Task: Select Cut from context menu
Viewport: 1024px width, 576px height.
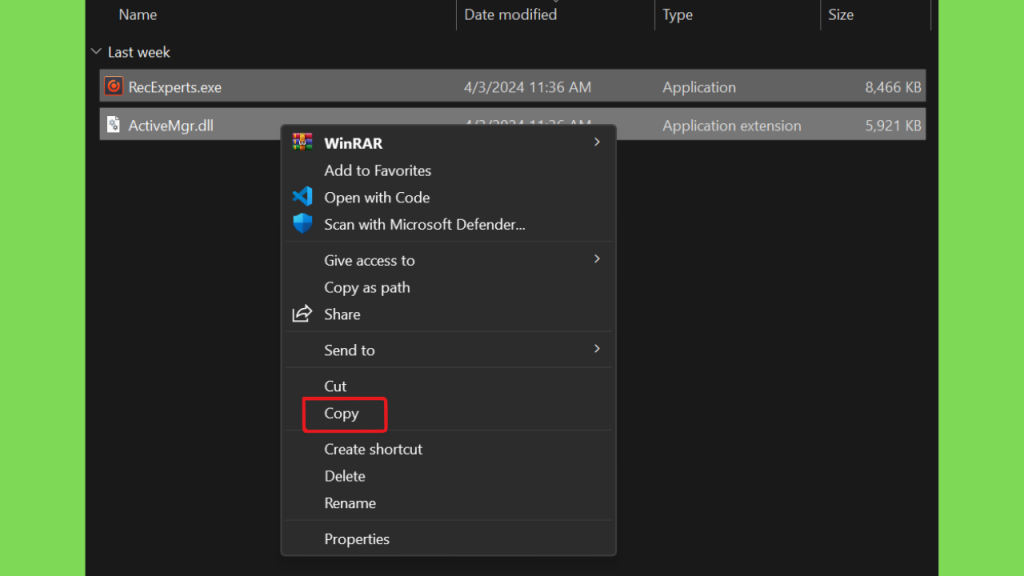Action: point(448,386)
